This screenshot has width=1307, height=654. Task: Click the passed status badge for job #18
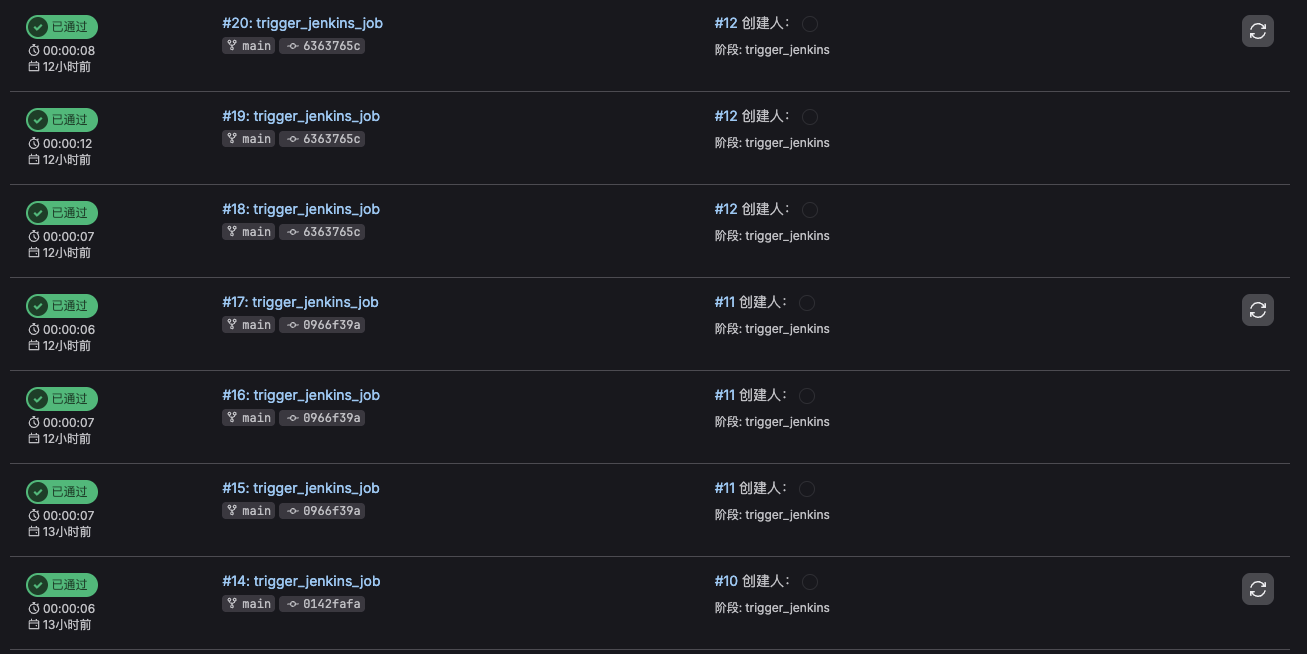pos(62,213)
